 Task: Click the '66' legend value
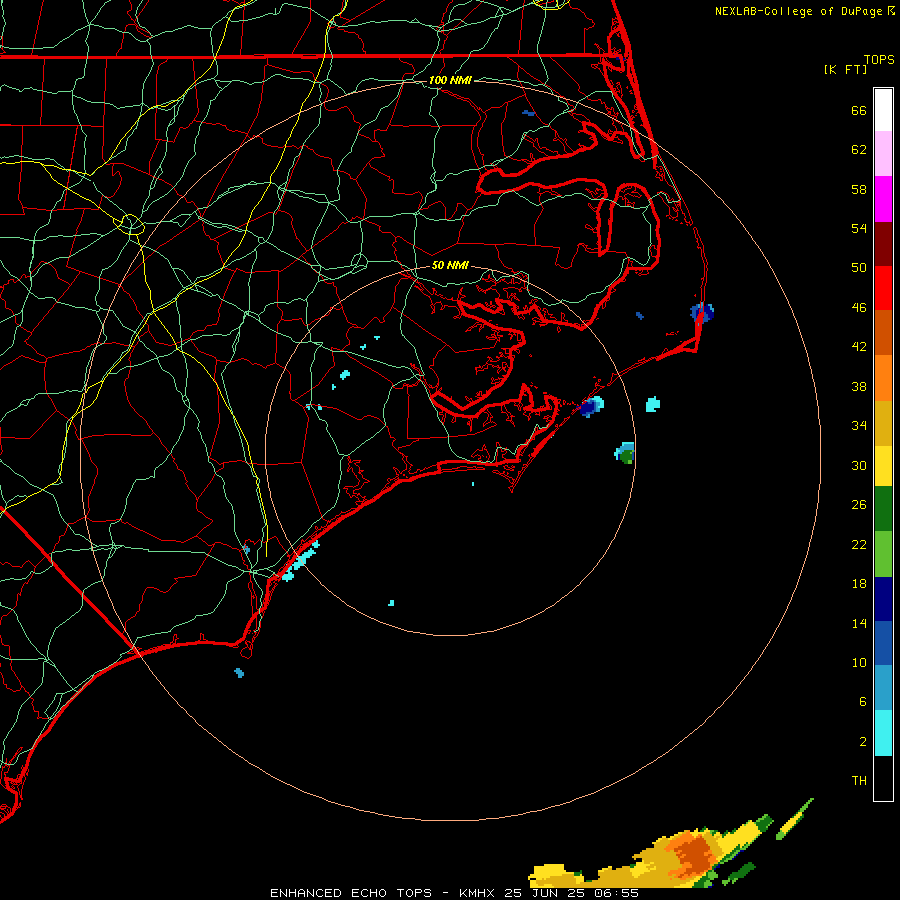[x=859, y=110]
